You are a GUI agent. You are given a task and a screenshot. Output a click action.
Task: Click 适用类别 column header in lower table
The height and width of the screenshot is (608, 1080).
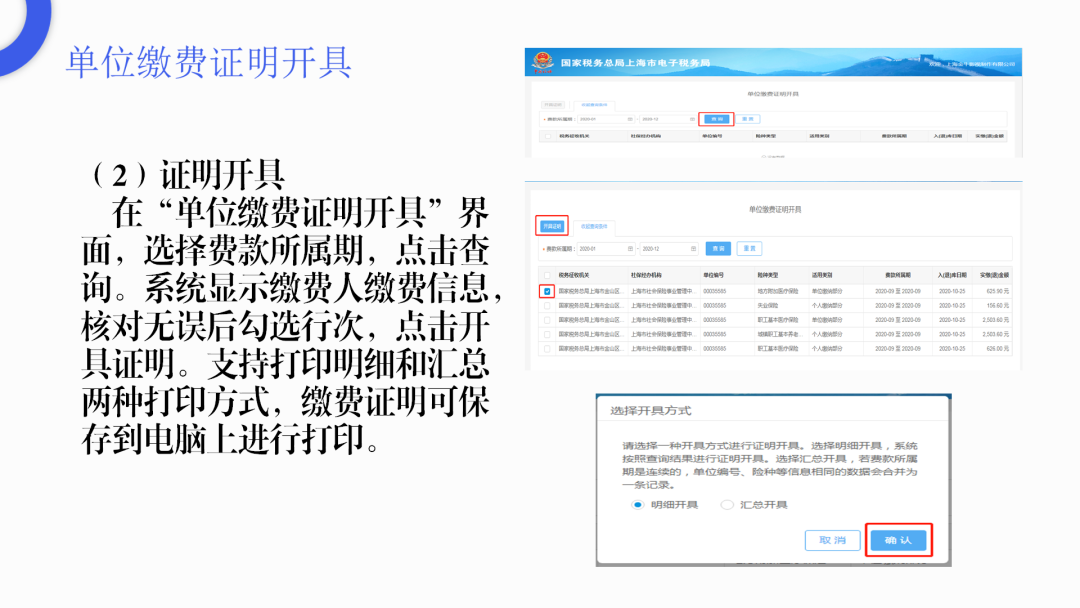822,275
